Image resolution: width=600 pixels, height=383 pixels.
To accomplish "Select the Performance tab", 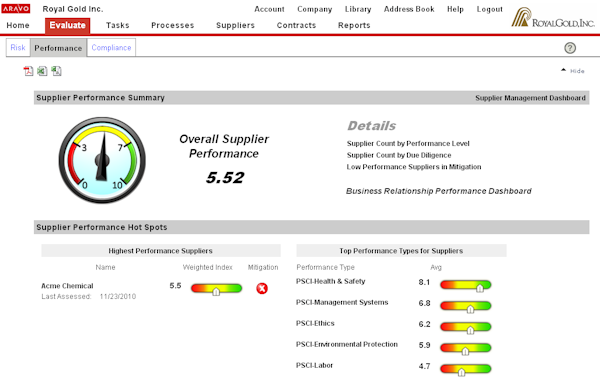I will [x=58, y=48].
